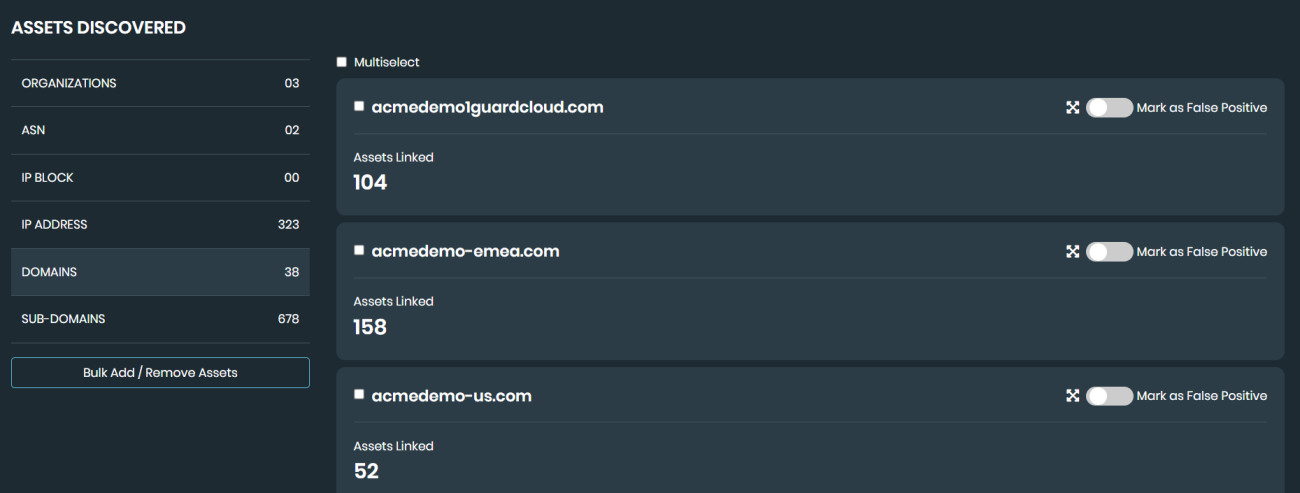Open the acmedemo-emea.com domain title

point(465,252)
